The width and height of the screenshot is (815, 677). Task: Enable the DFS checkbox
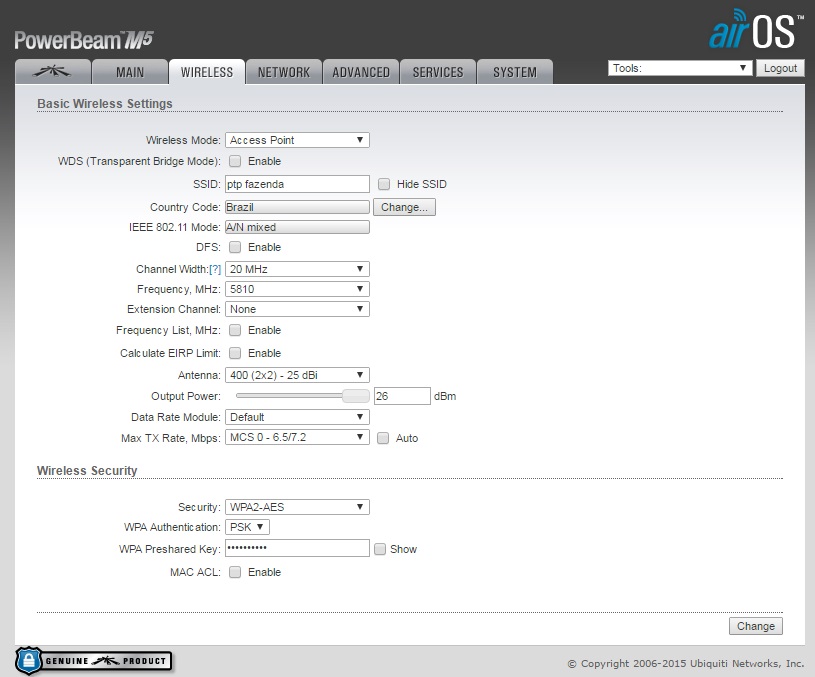(x=235, y=247)
